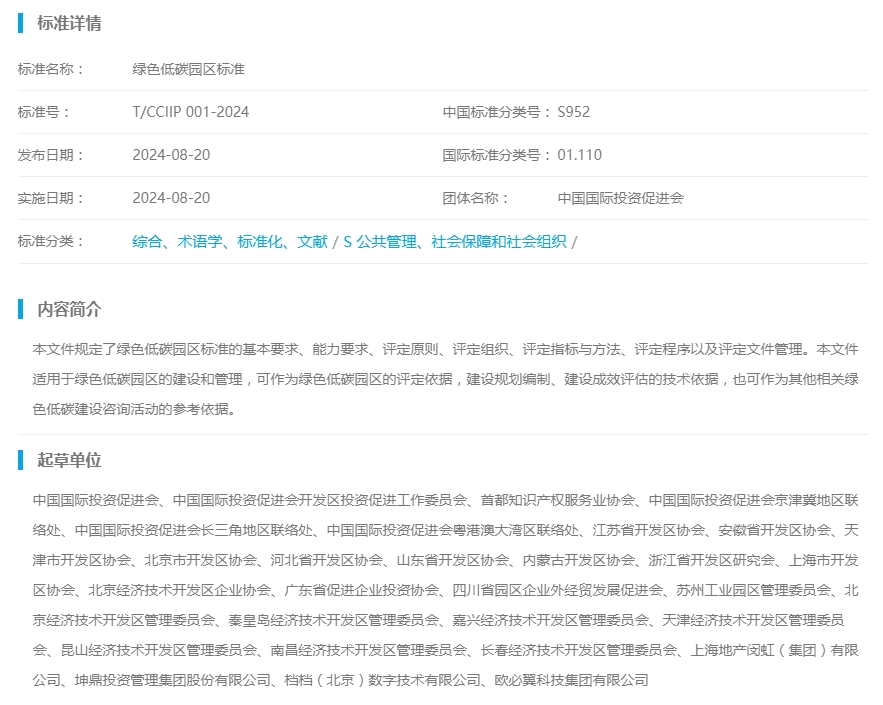
Task: Open the S 公共管理、社会保障和社会组织 link
Action: [455, 241]
